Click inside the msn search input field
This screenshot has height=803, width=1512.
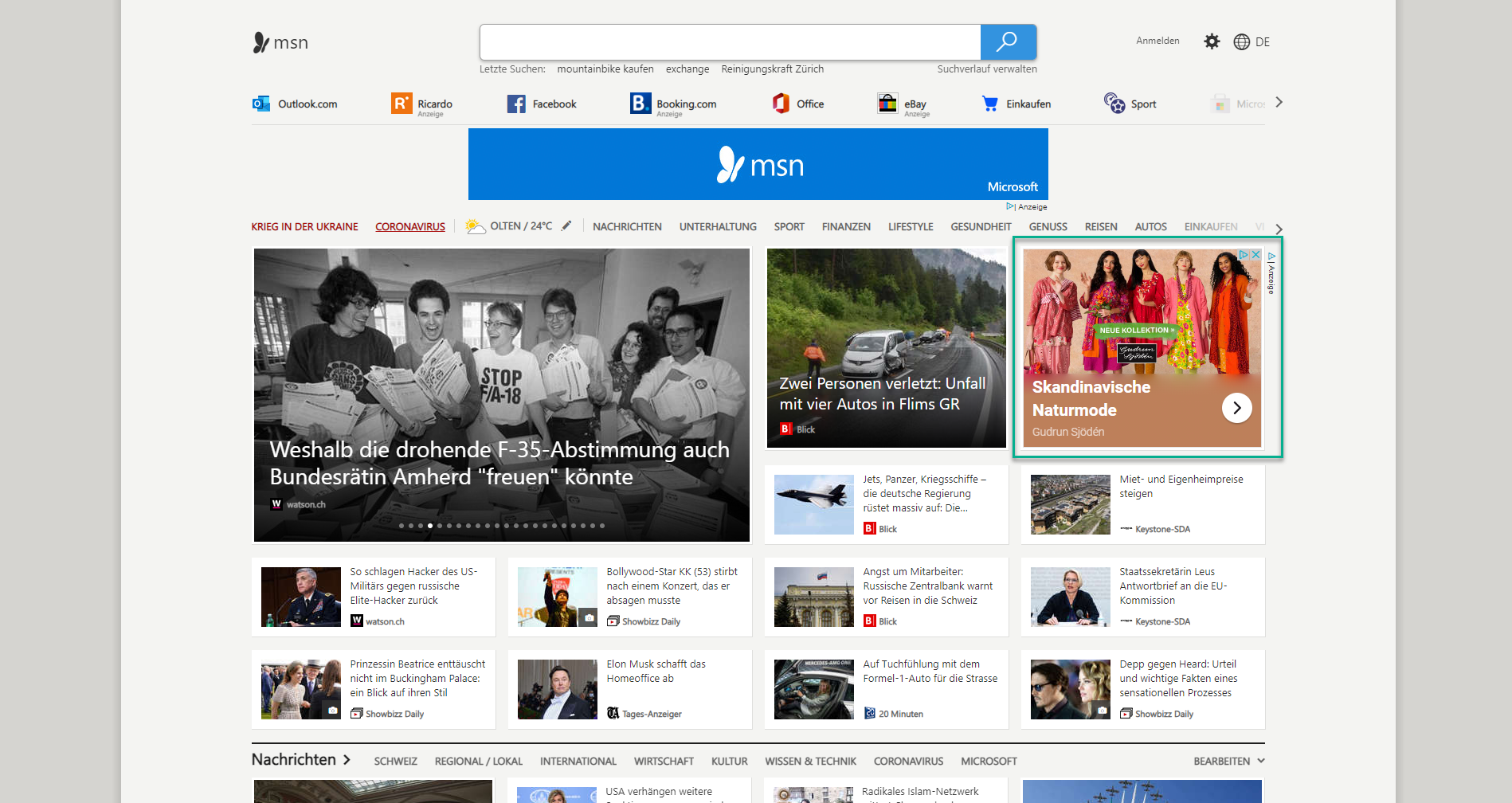[x=730, y=41]
